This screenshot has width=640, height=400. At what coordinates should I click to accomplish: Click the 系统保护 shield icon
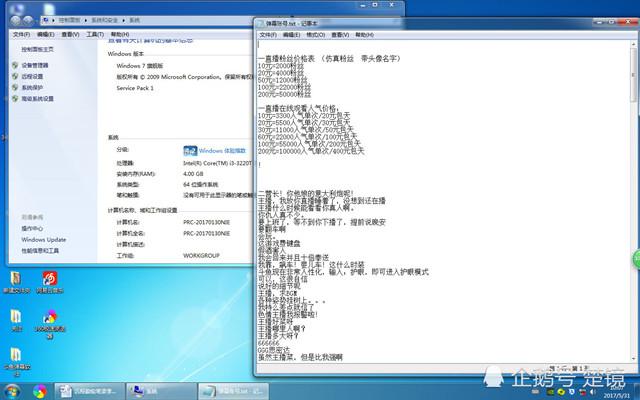point(14,87)
